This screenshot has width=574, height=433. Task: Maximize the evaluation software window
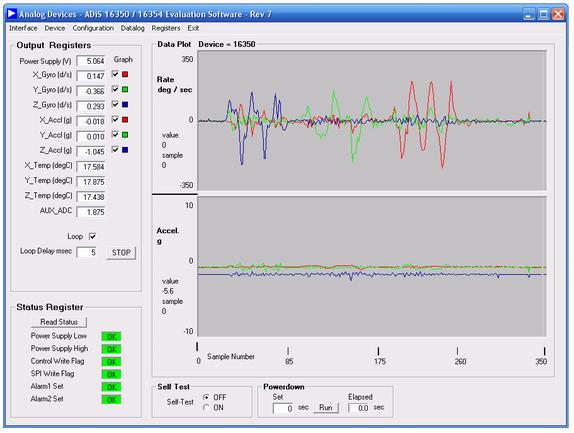543,14
